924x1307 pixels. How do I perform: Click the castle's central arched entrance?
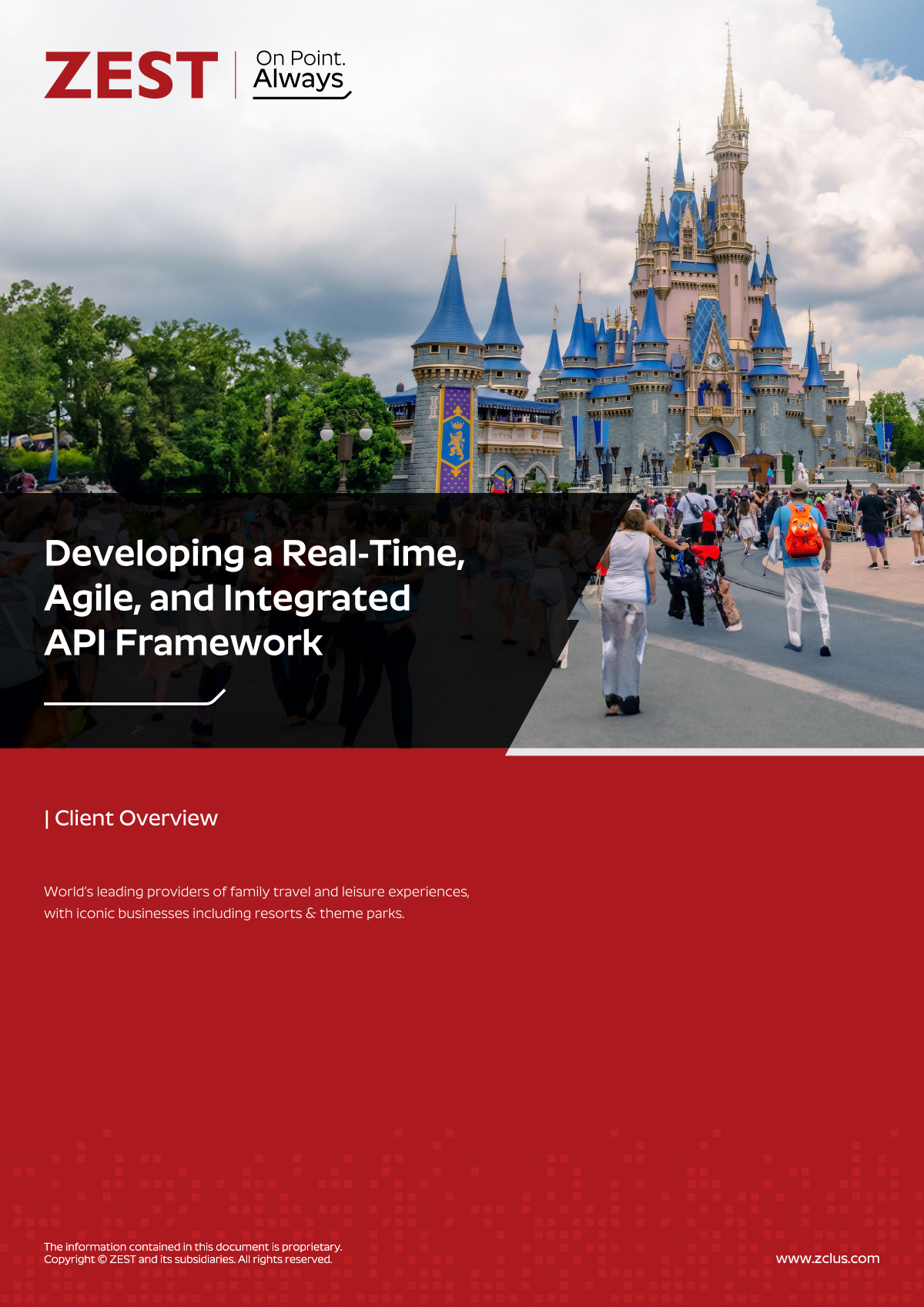(x=717, y=444)
